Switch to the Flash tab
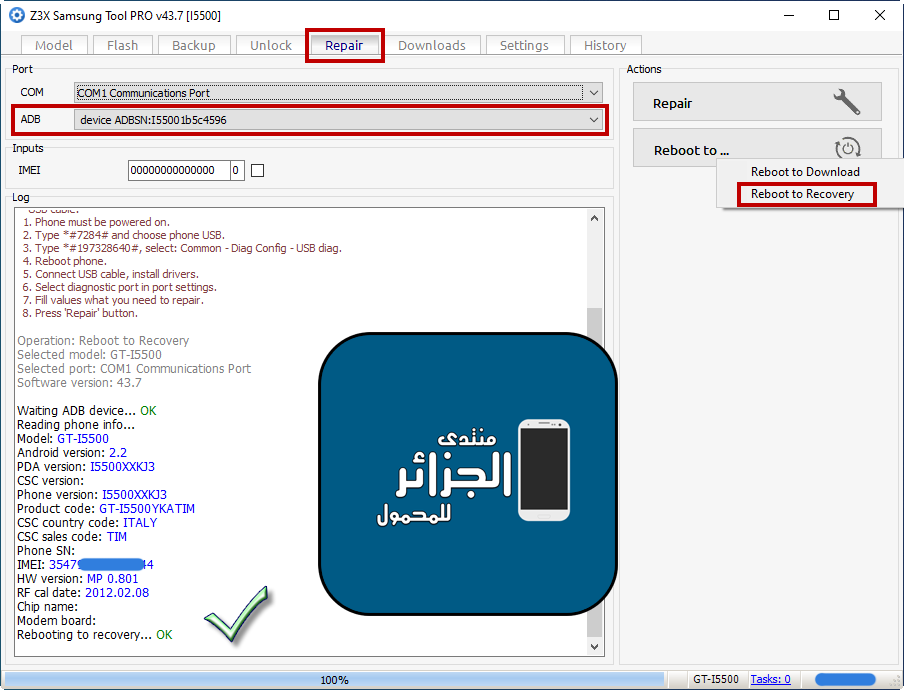The image size is (904, 690). coord(122,45)
